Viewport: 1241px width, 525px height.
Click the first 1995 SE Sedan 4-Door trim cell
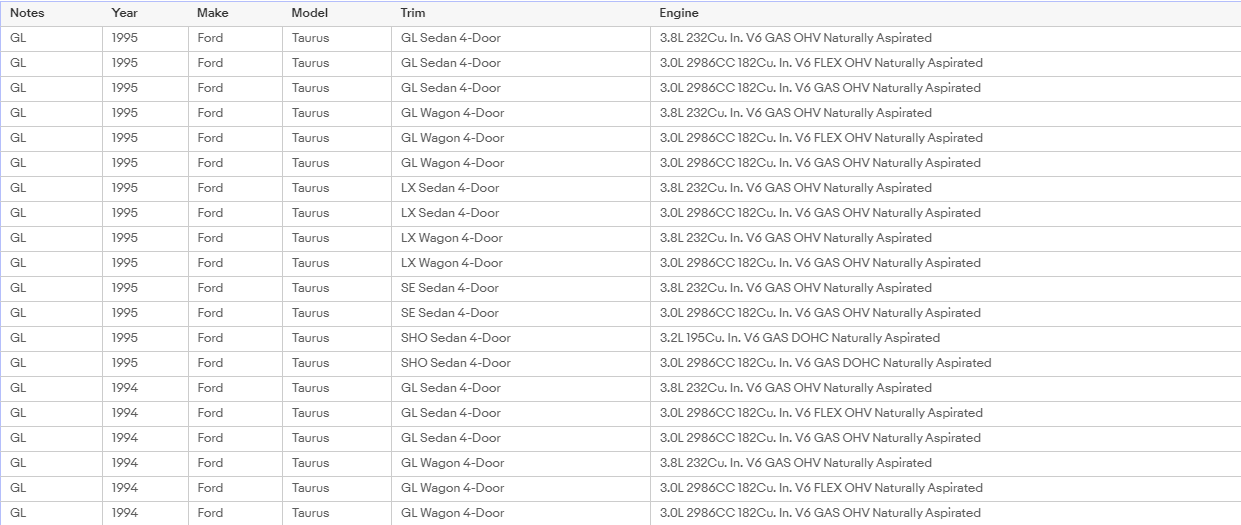[x=520, y=288]
